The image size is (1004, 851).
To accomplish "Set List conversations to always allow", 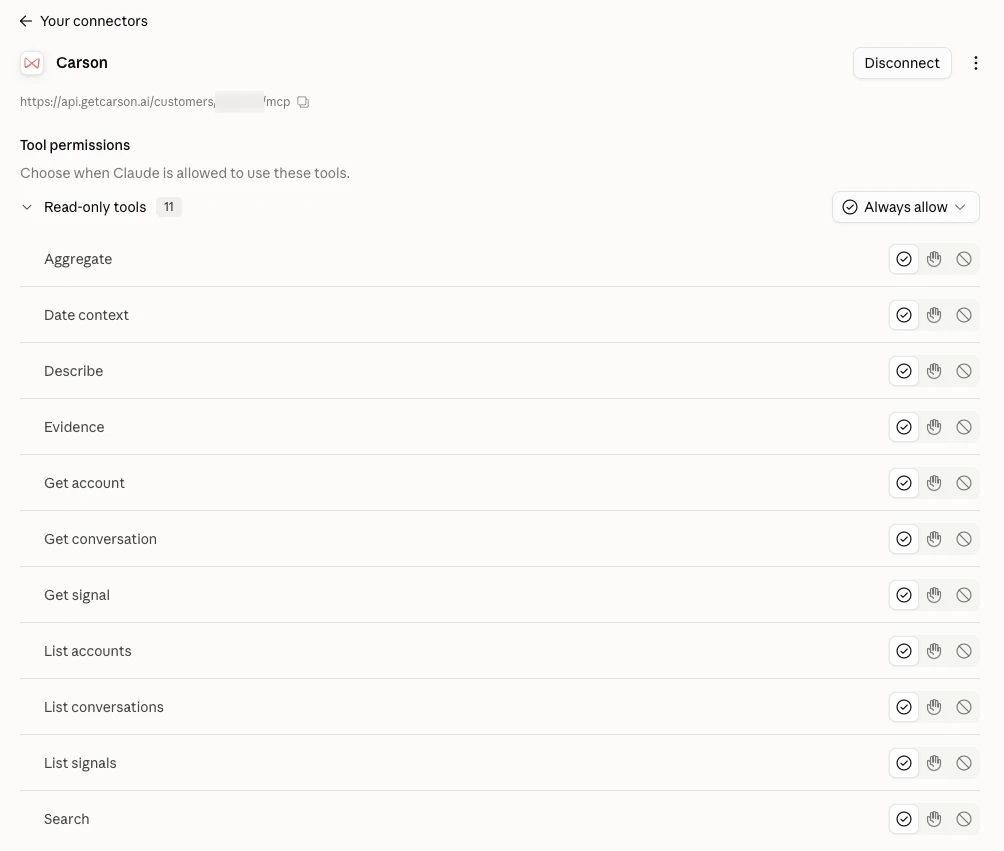I will pos(903,707).
